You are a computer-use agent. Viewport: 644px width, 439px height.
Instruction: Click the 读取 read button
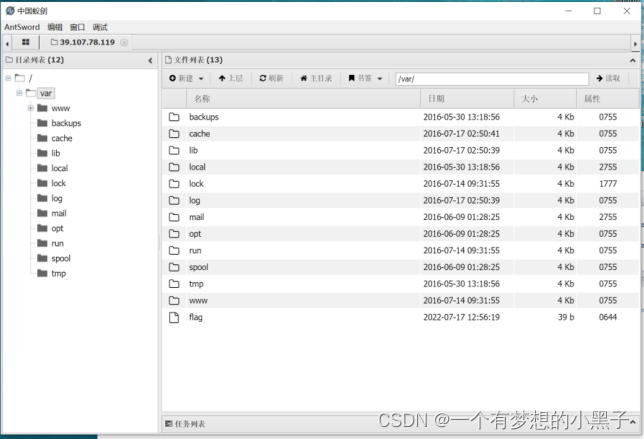point(608,78)
